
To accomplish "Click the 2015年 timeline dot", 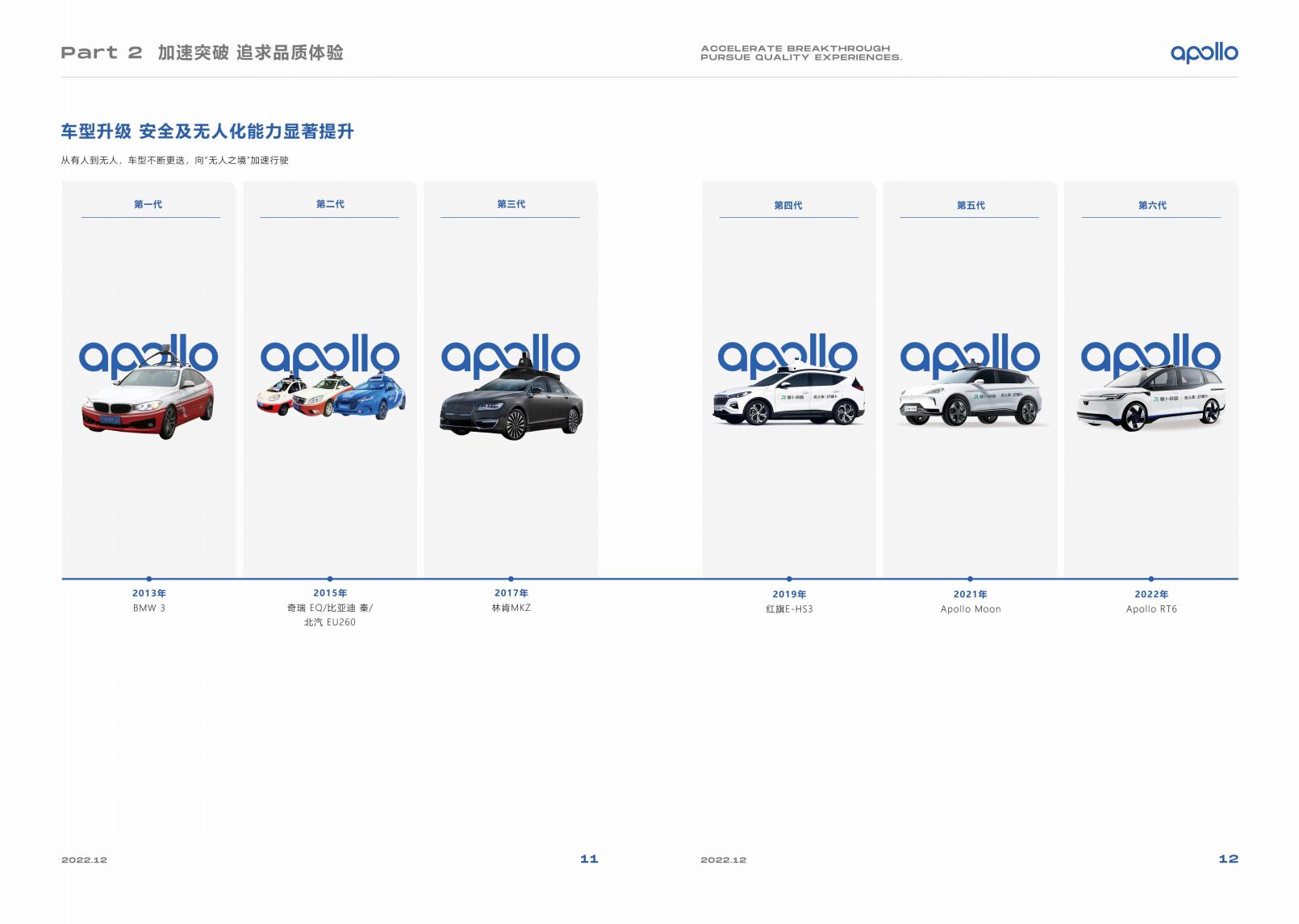I will coord(330,579).
